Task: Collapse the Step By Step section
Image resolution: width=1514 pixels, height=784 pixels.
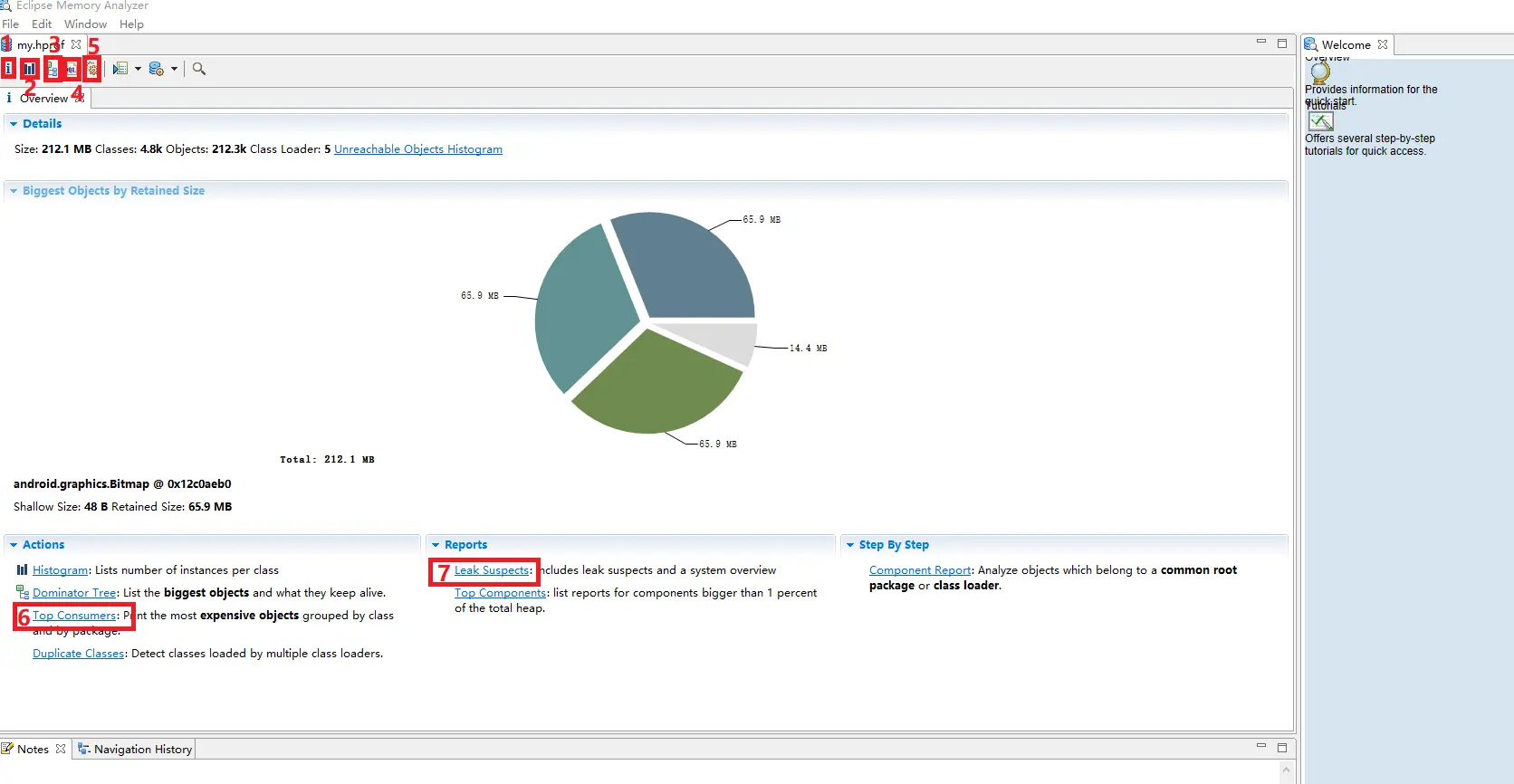Action: coord(850,545)
